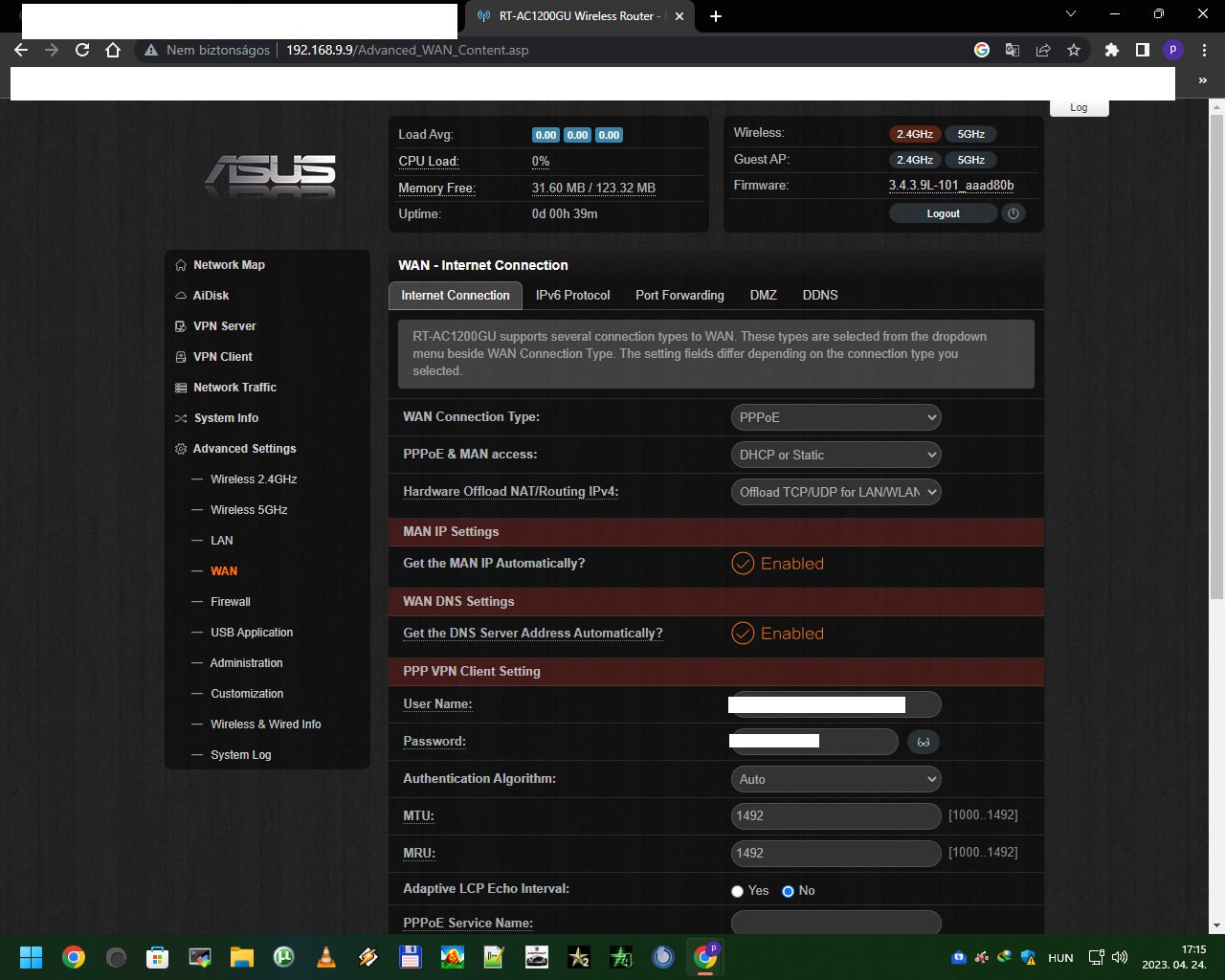Open volume control in system tray
The height and width of the screenshot is (980, 1225).
coord(1120,957)
